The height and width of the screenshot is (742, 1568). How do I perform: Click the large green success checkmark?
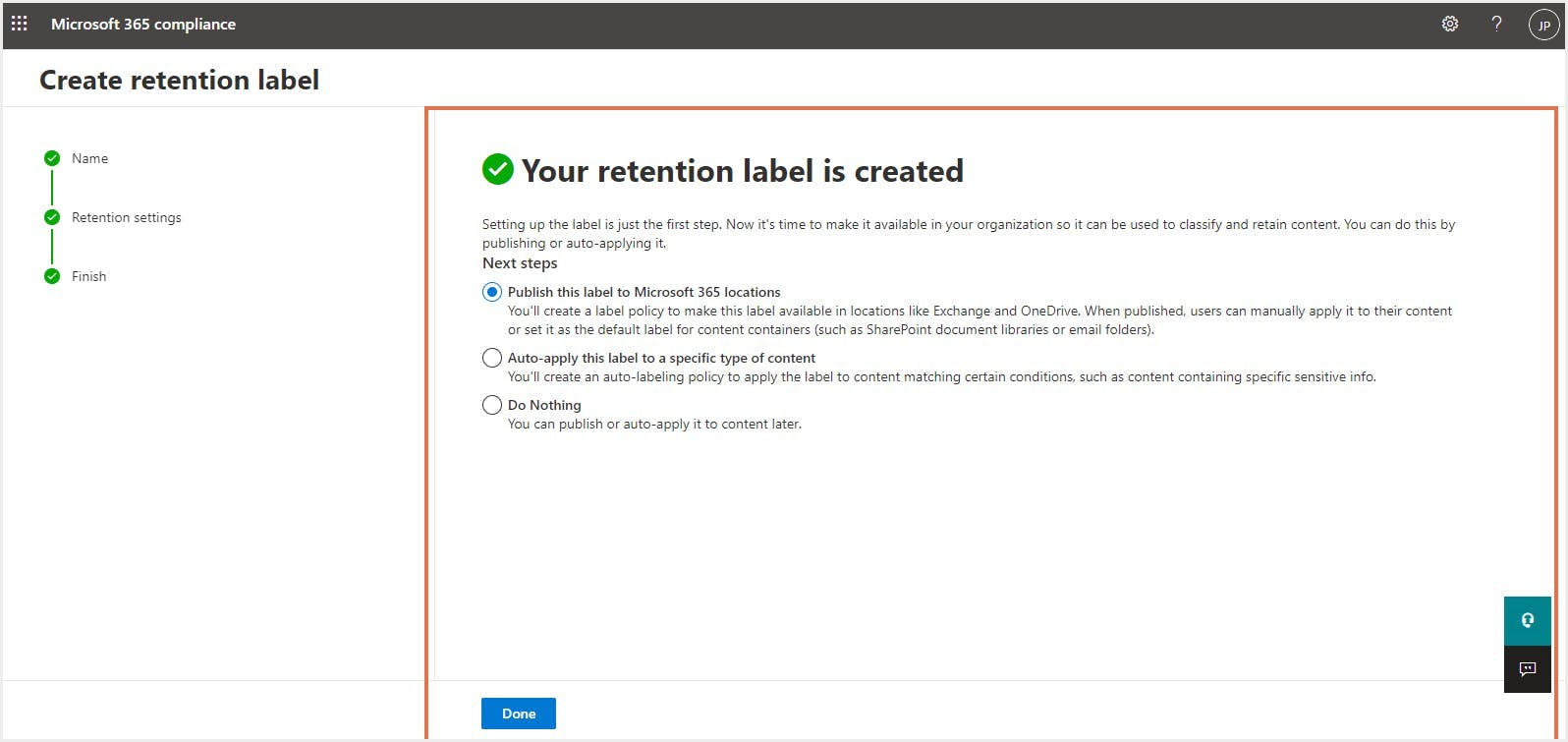click(x=498, y=169)
